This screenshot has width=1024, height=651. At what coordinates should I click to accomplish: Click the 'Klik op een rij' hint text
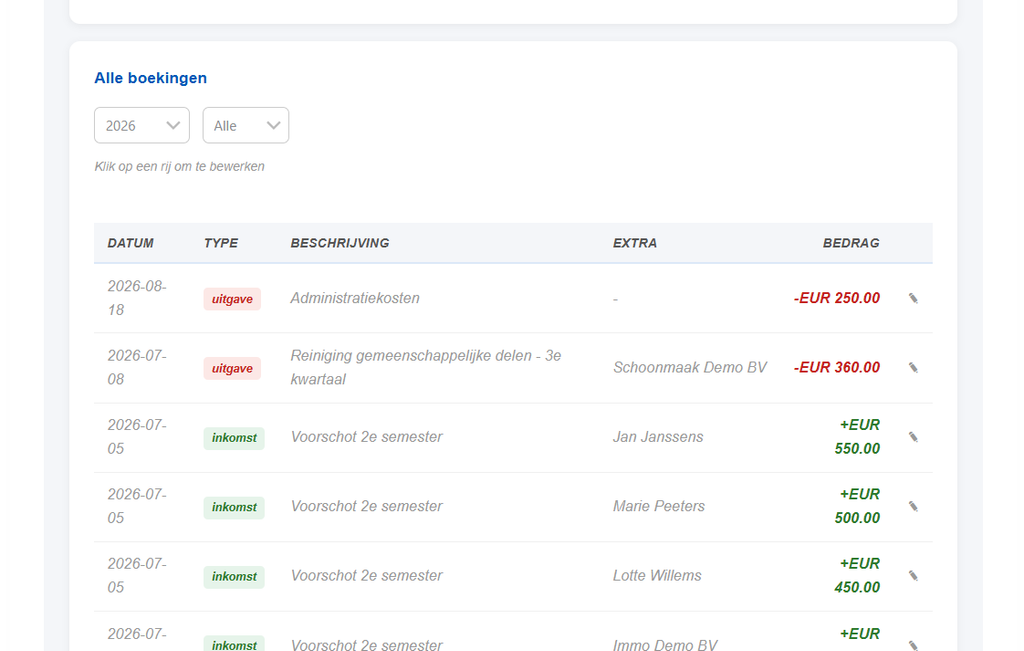coord(180,167)
